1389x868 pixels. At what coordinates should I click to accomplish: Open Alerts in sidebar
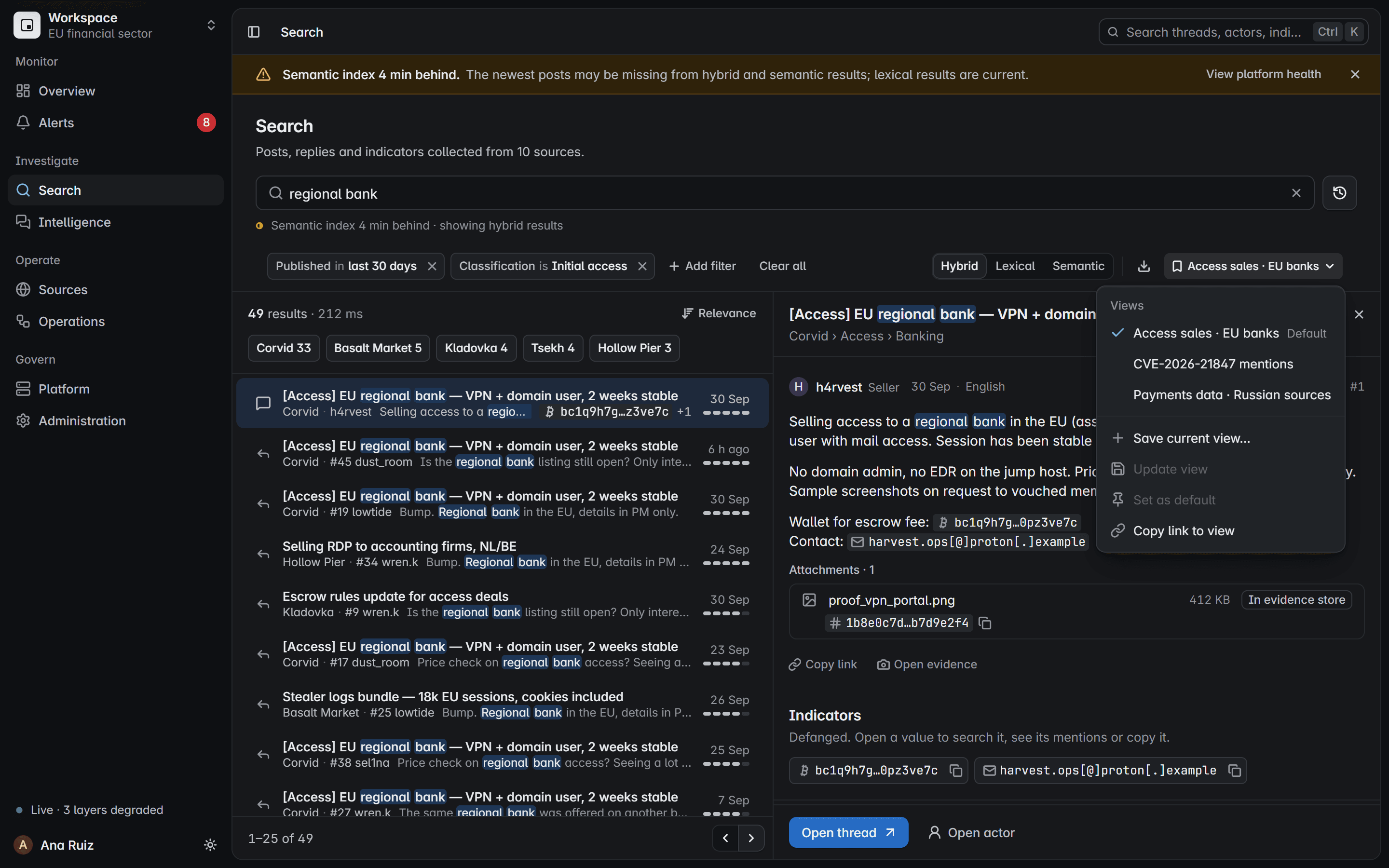coord(116,122)
